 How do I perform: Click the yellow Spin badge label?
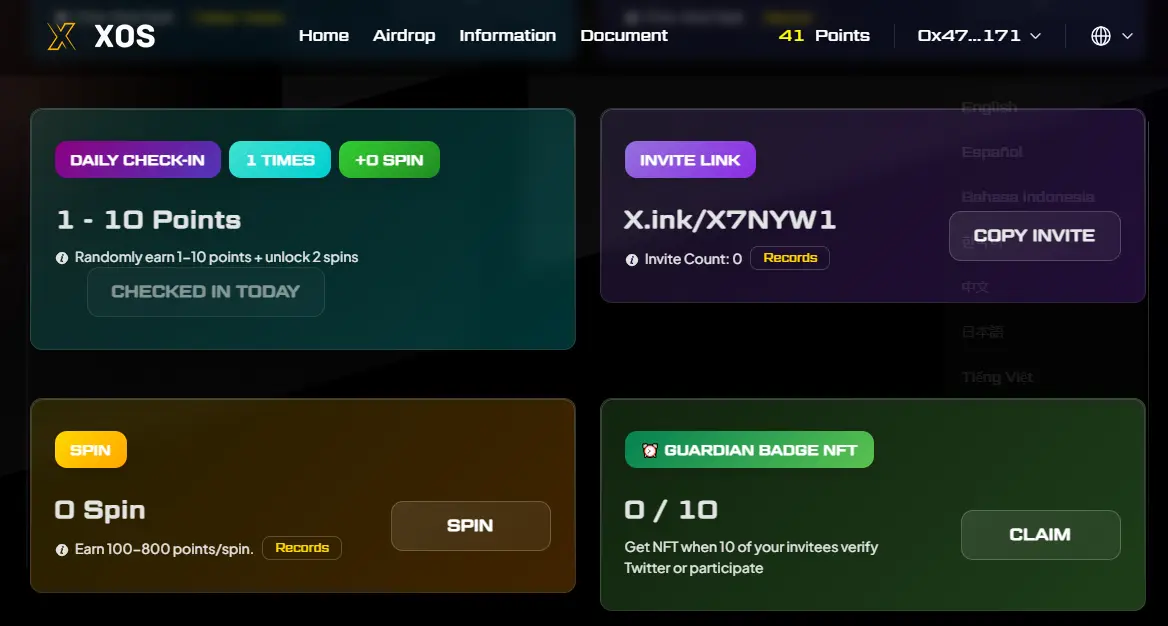(91, 450)
